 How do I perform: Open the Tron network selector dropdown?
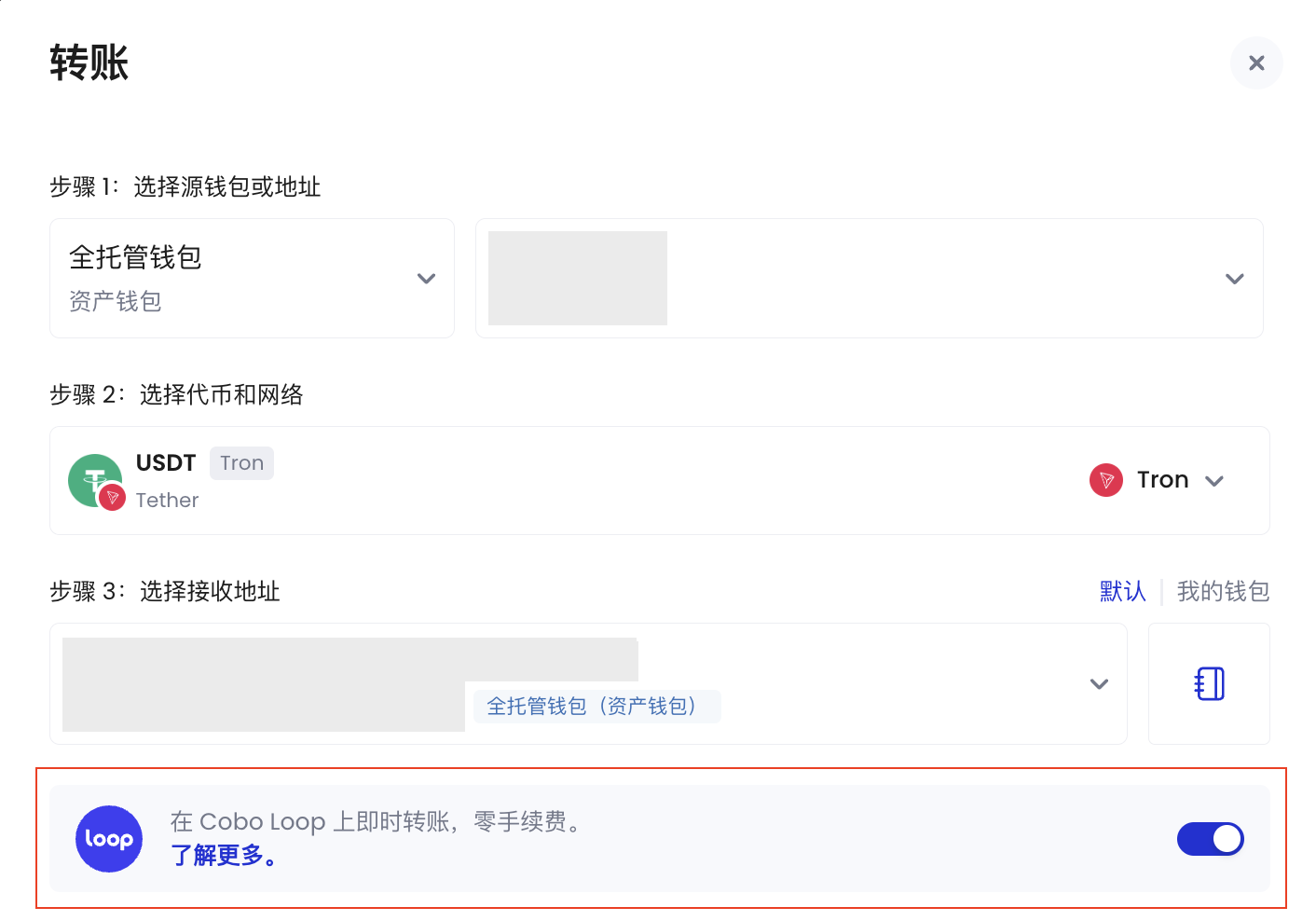click(1157, 480)
